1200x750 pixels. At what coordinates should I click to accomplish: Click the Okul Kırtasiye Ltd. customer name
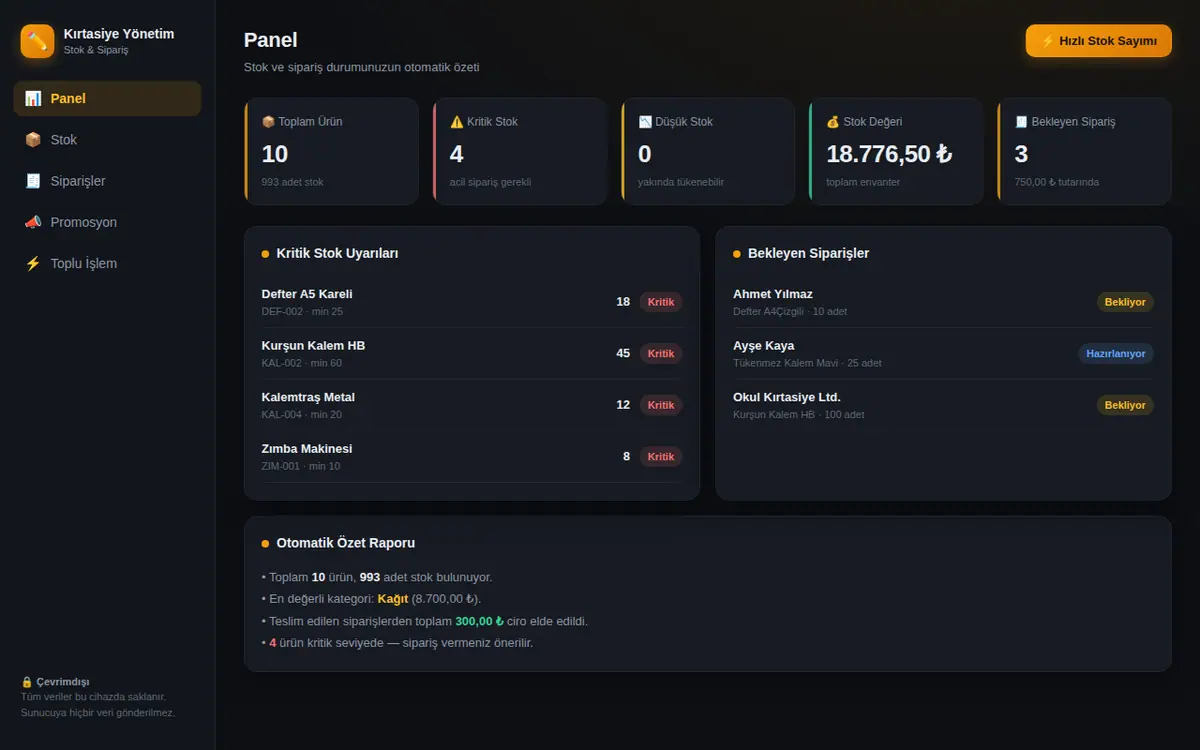click(787, 397)
